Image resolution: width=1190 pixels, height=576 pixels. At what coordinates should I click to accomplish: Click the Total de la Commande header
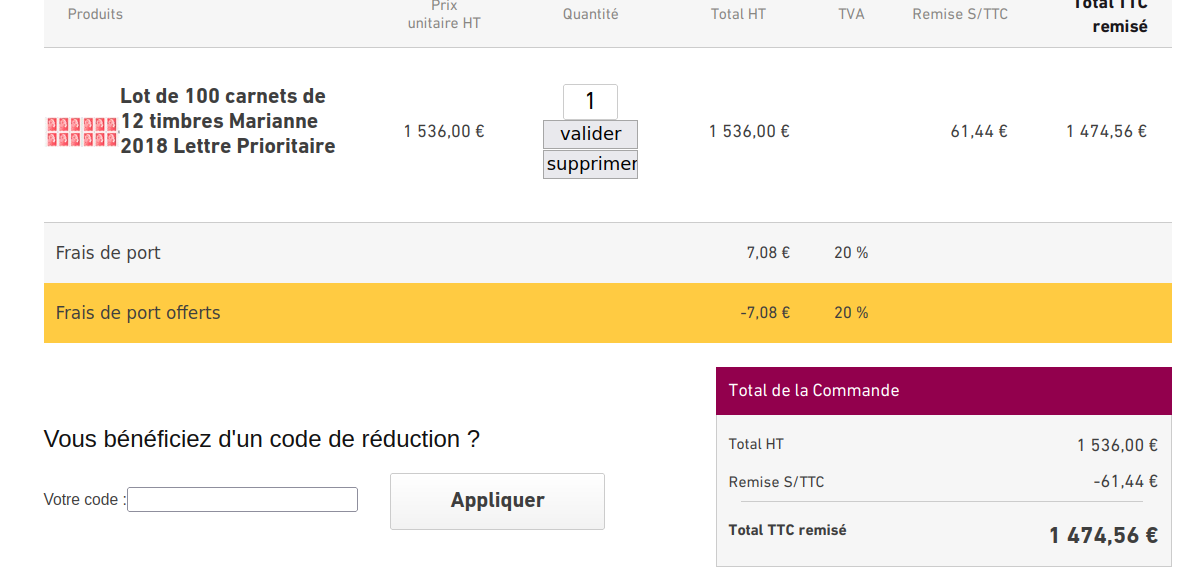[814, 390]
